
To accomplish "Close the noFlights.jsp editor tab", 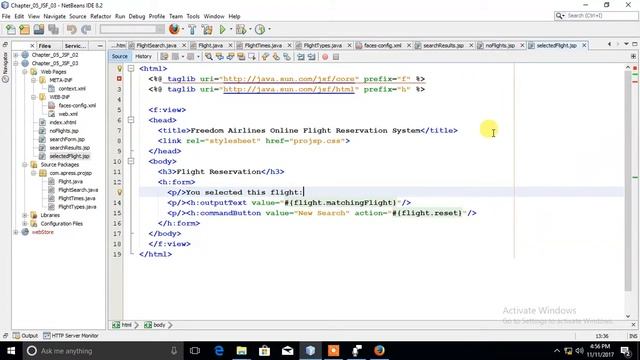I will (x=522, y=45).
